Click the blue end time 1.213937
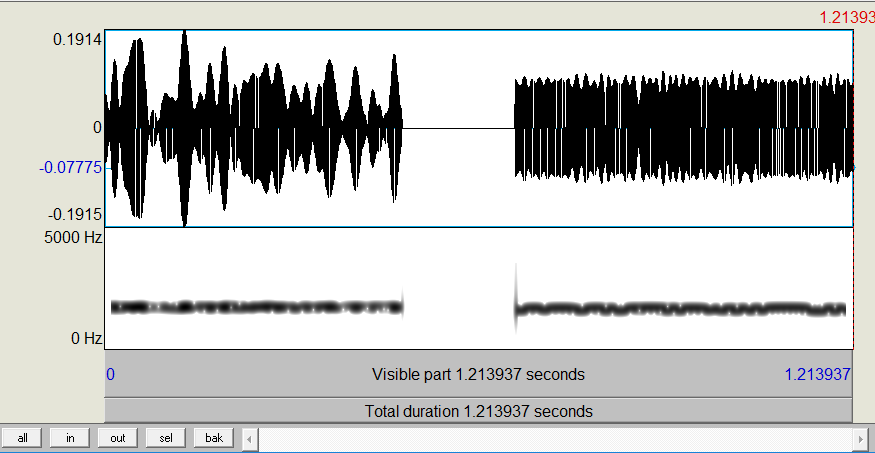This screenshot has height=453, width=875. pos(818,374)
